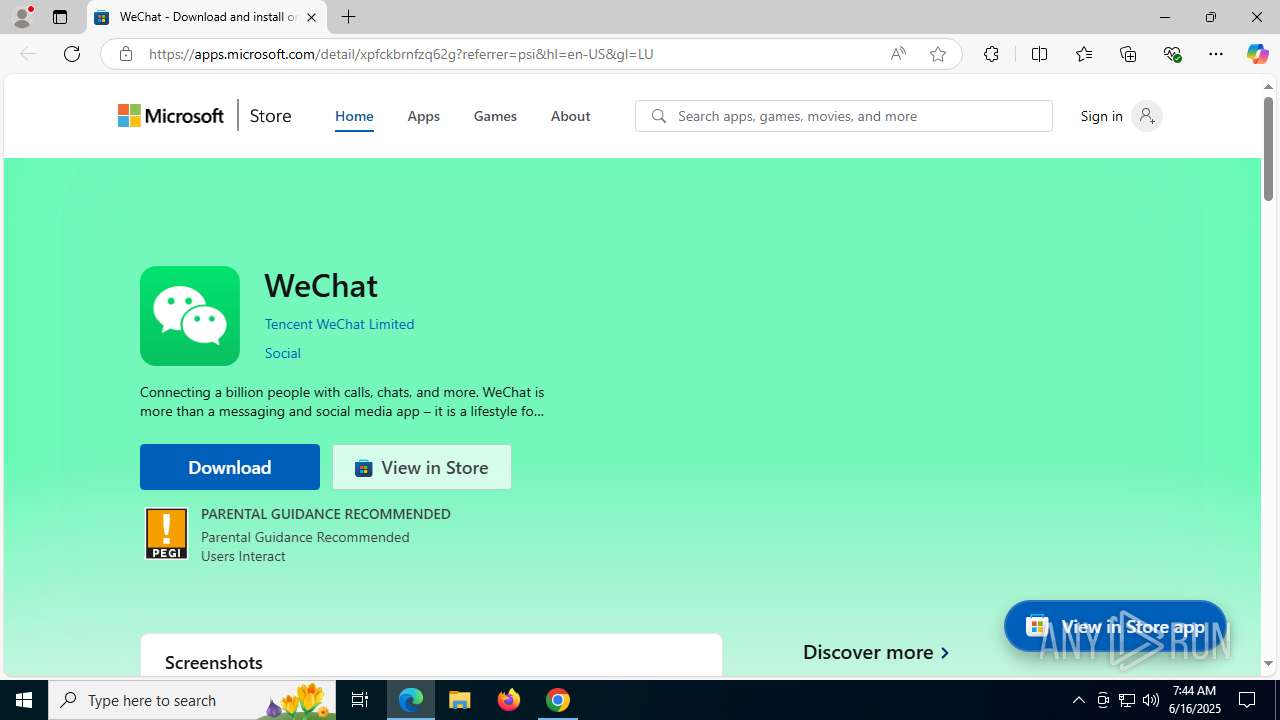Open Action Center notifications
Viewport: 1280px width, 720px height.
pos(1248,700)
